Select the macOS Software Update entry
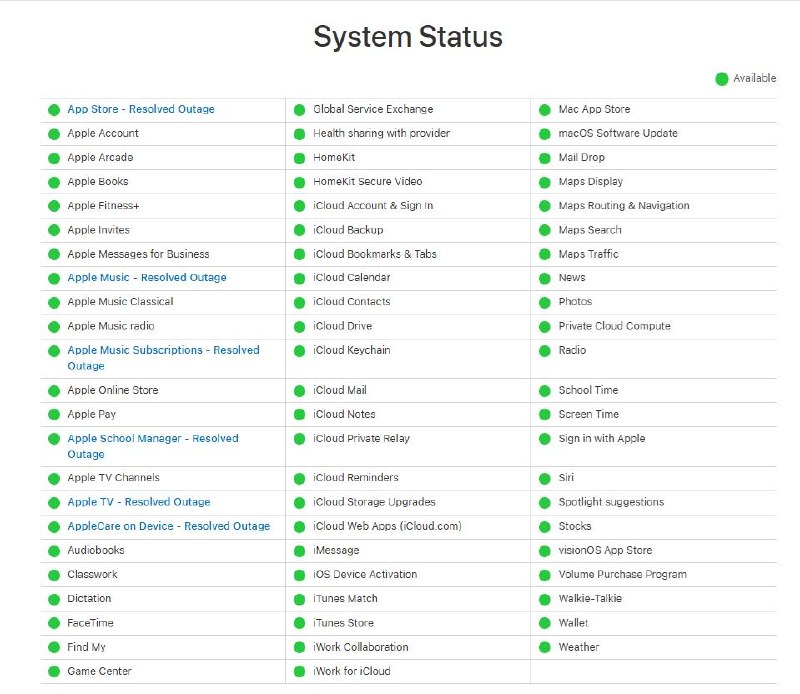Image resolution: width=800 pixels, height=694 pixels. [618, 133]
